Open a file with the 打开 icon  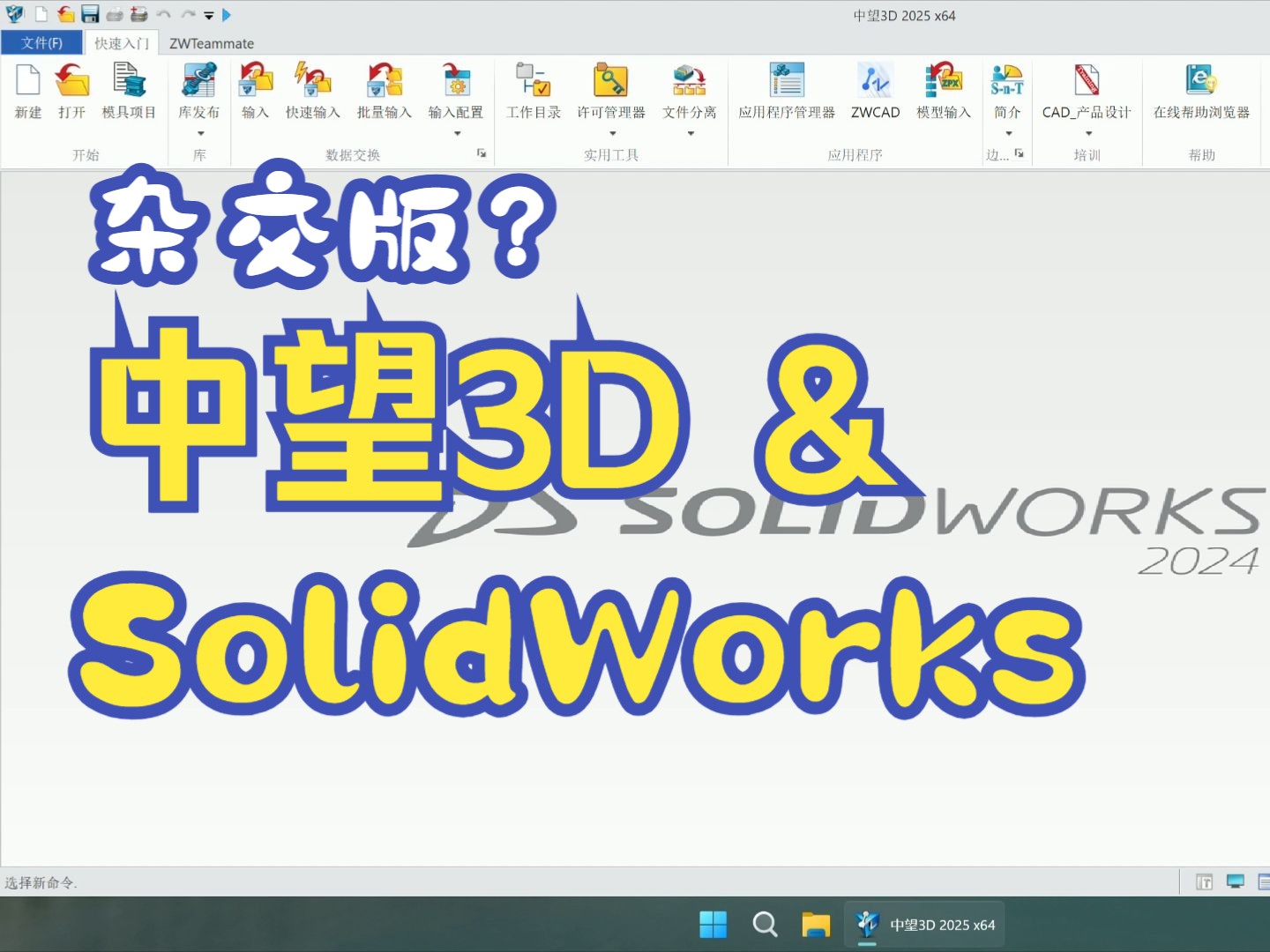(72, 81)
